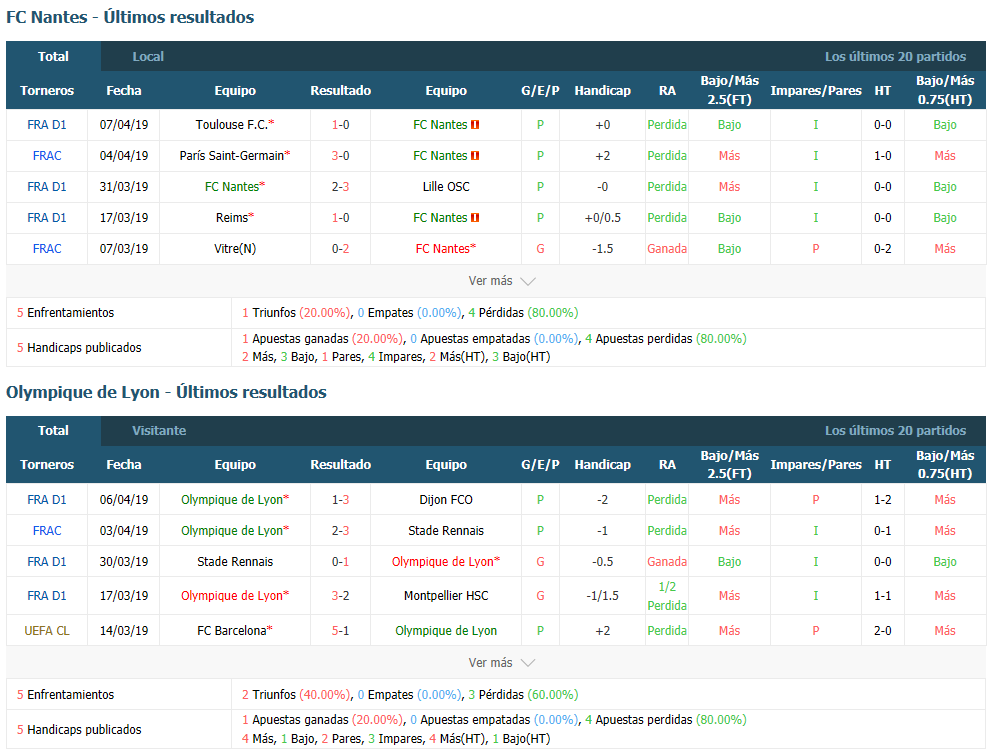Click the Ganada result in the Vitre(N) row
The height and width of the screenshot is (752, 991).
tap(667, 249)
